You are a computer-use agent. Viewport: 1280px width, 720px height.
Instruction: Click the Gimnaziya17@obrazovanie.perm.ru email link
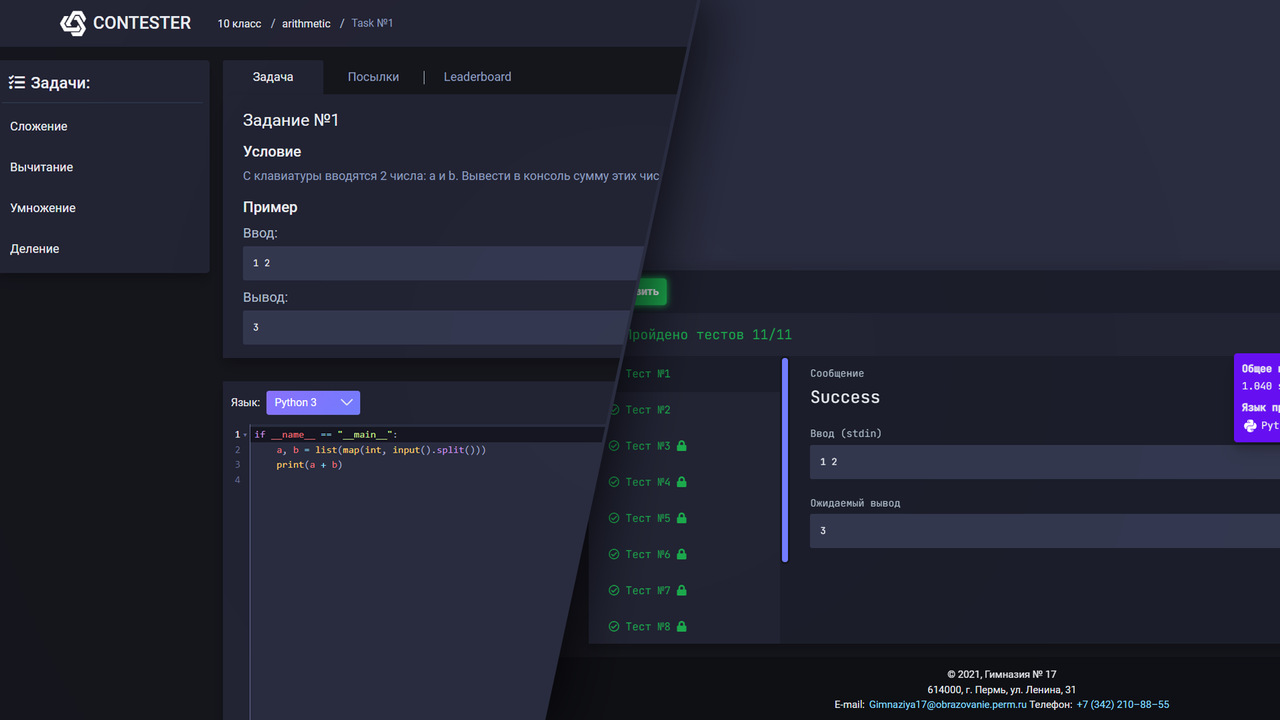[948, 705]
